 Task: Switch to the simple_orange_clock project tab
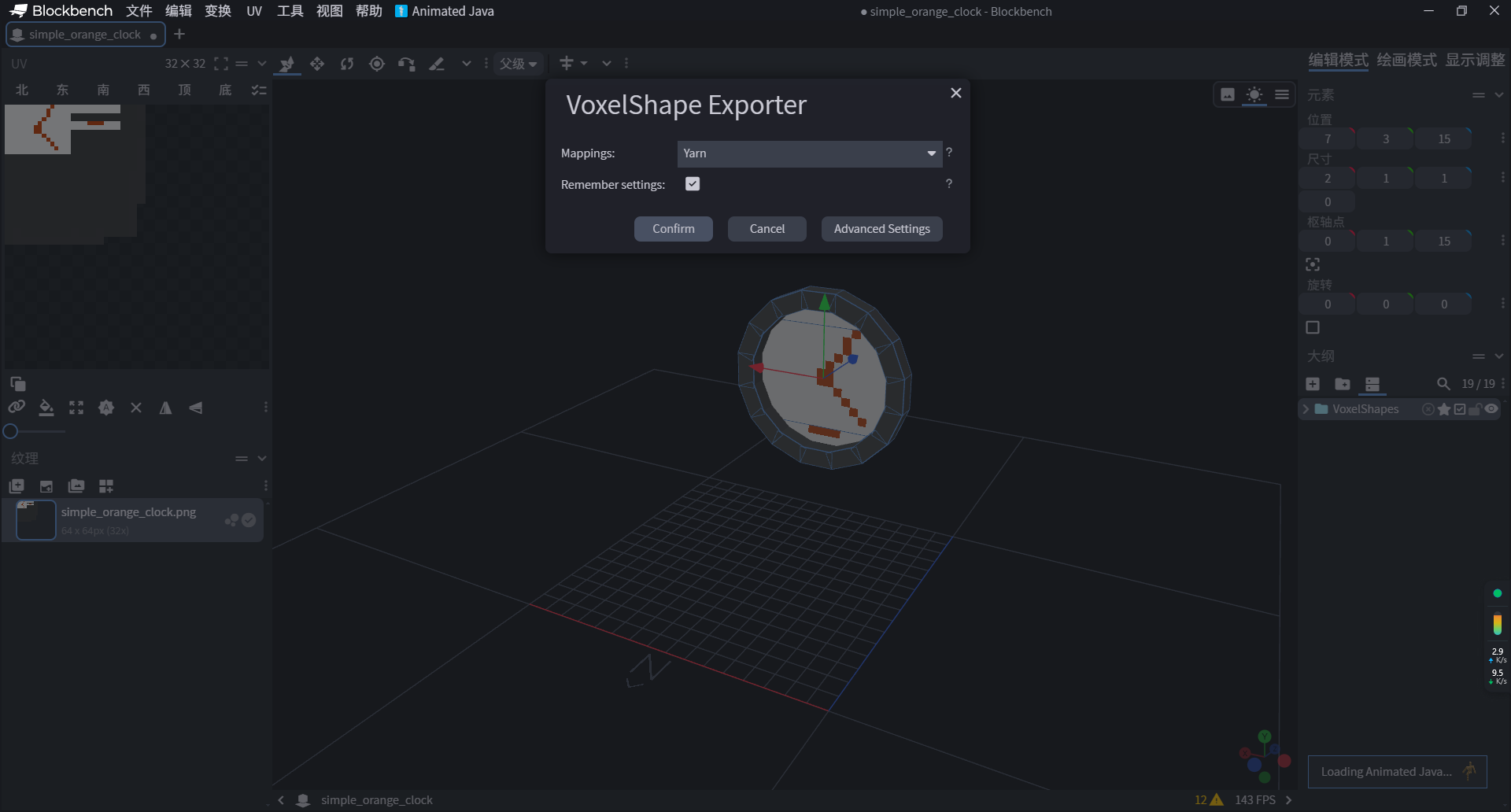85,35
